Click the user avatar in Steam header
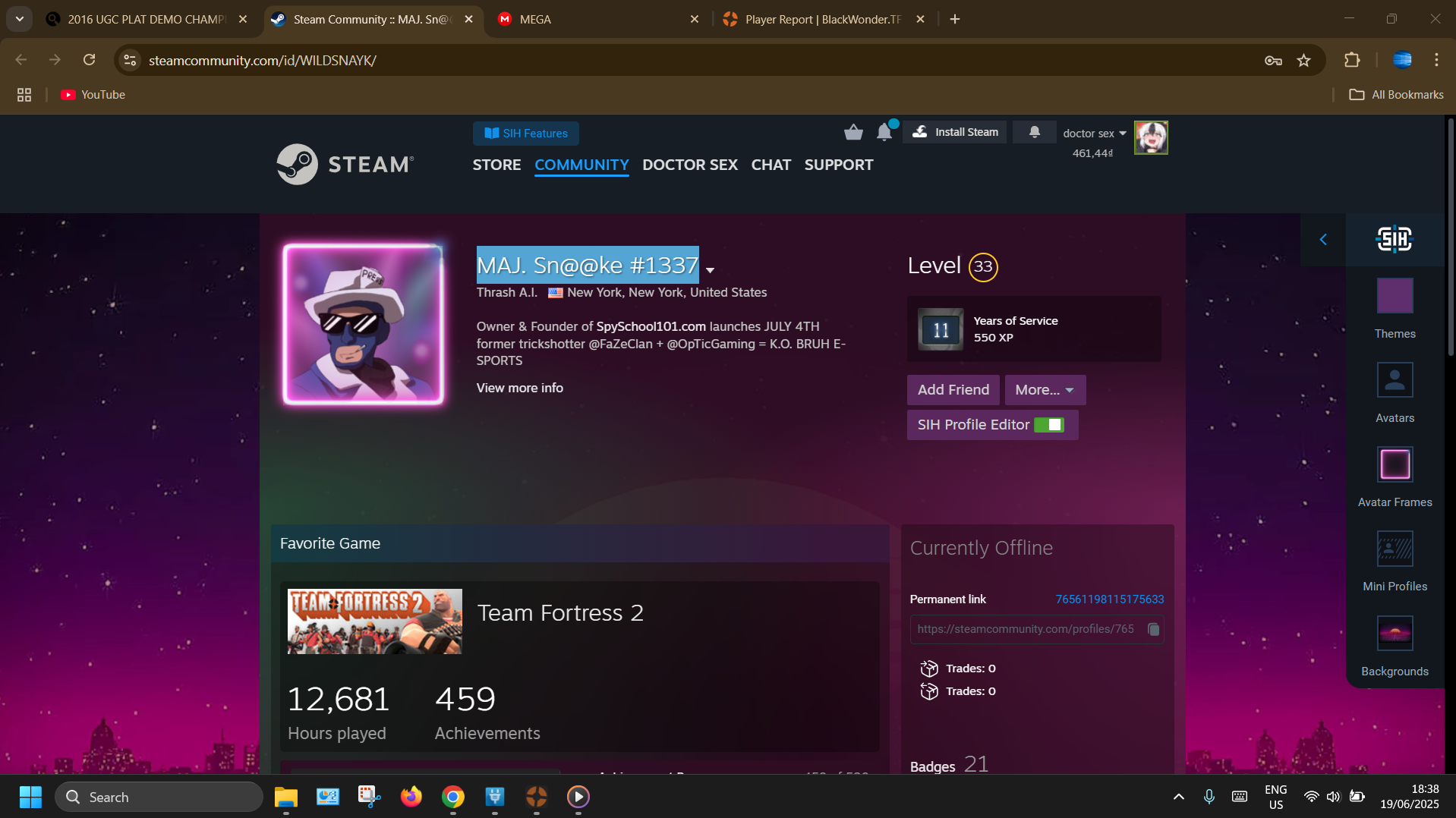Viewport: 1456px width, 818px height. [x=1151, y=137]
